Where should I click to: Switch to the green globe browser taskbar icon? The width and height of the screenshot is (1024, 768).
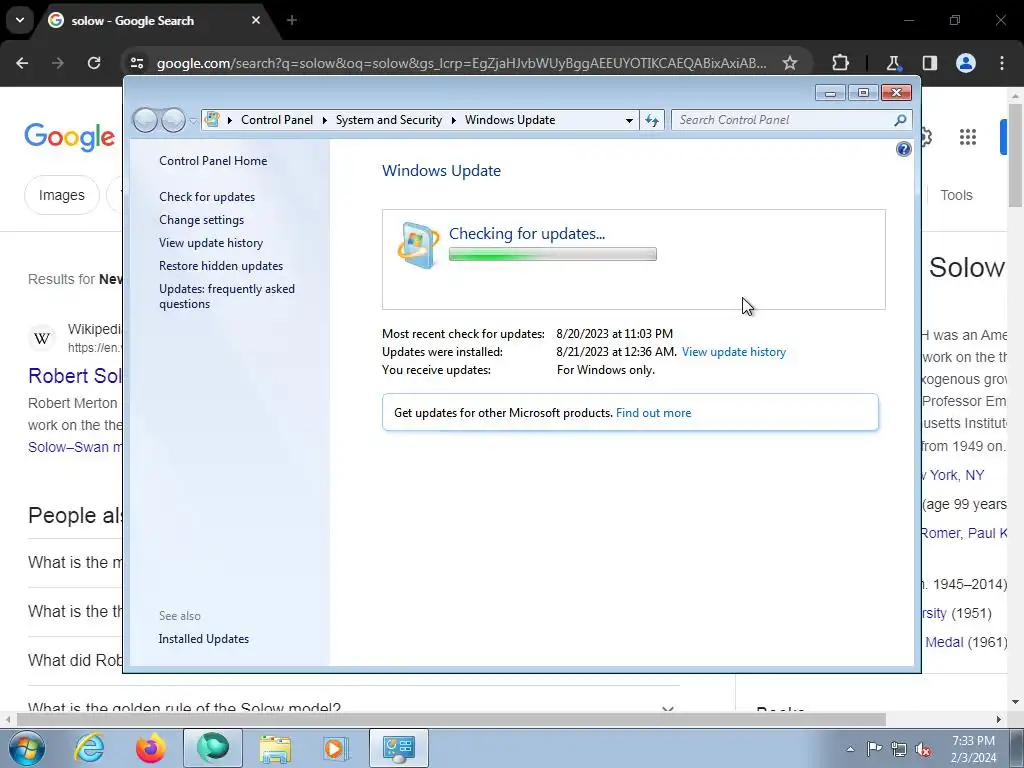pyautogui.click(x=213, y=748)
